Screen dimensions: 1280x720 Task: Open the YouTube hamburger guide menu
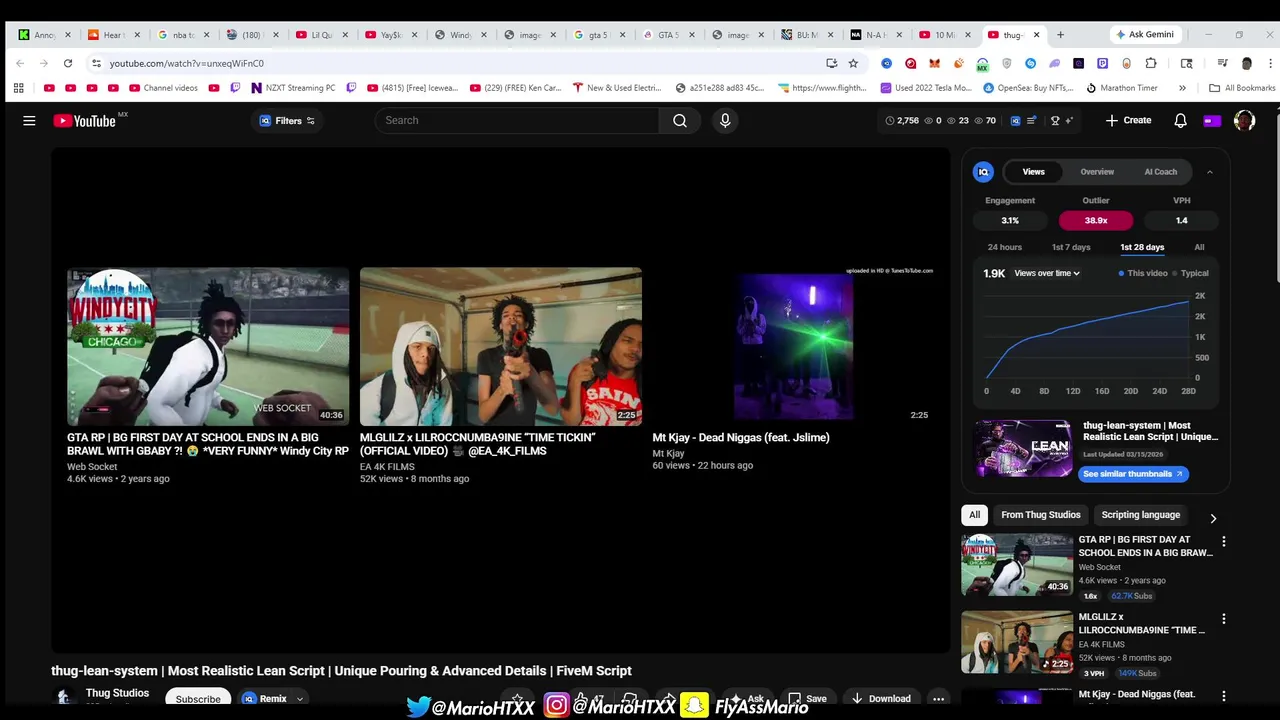pos(29,121)
